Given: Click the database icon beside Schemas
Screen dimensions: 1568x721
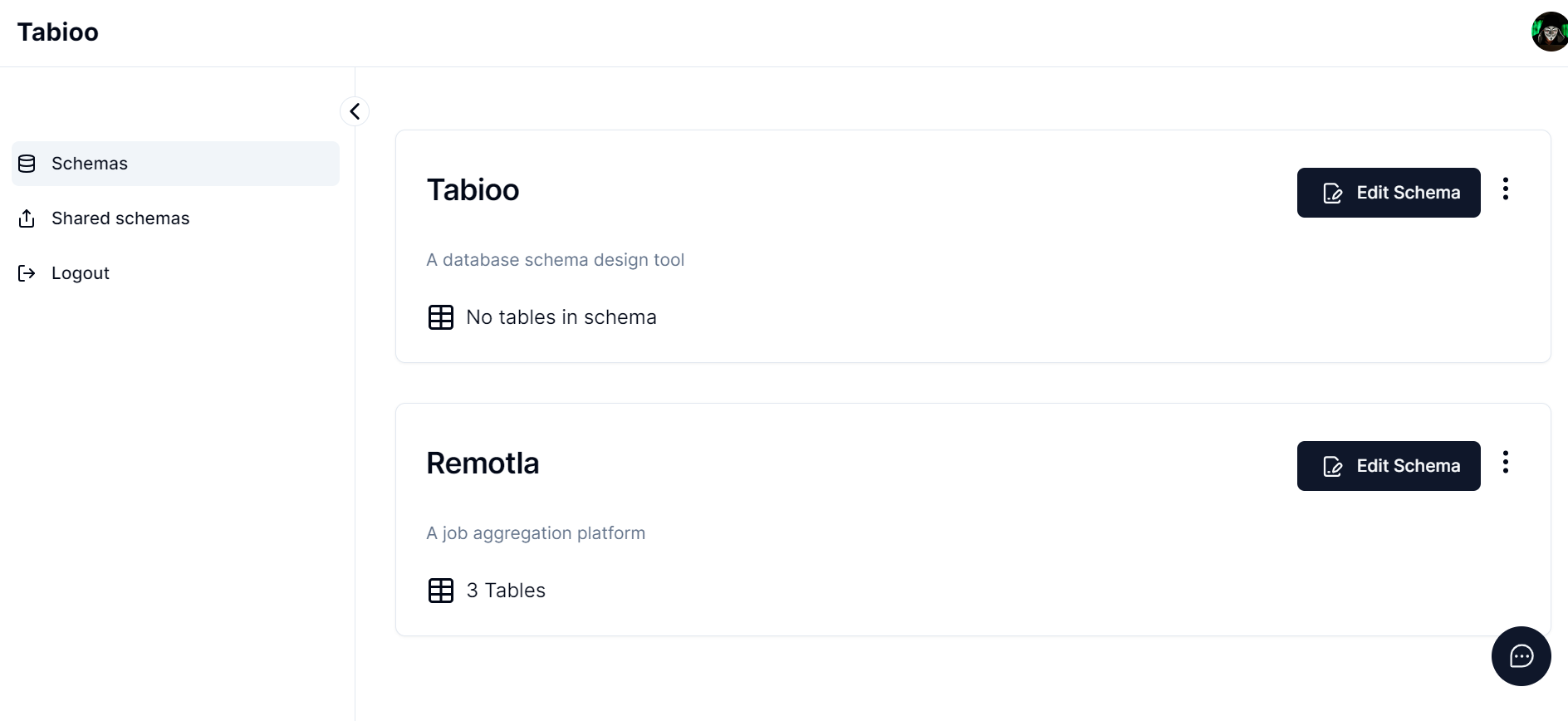Looking at the screenshot, I should point(27,164).
